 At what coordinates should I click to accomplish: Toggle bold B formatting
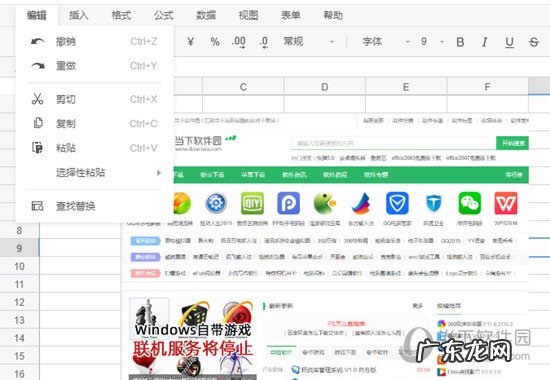[x=460, y=42]
